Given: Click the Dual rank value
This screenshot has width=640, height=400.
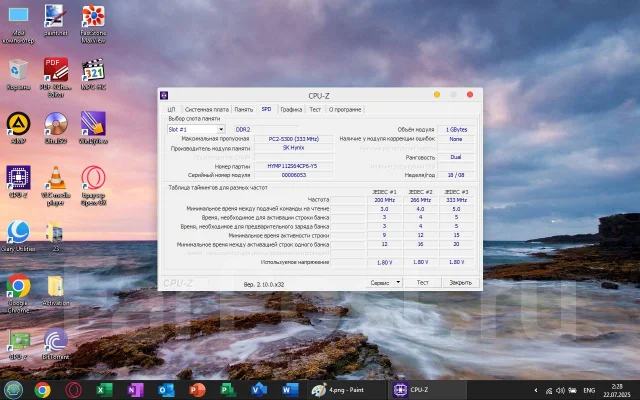Looking at the screenshot, I should click(456, 157).
